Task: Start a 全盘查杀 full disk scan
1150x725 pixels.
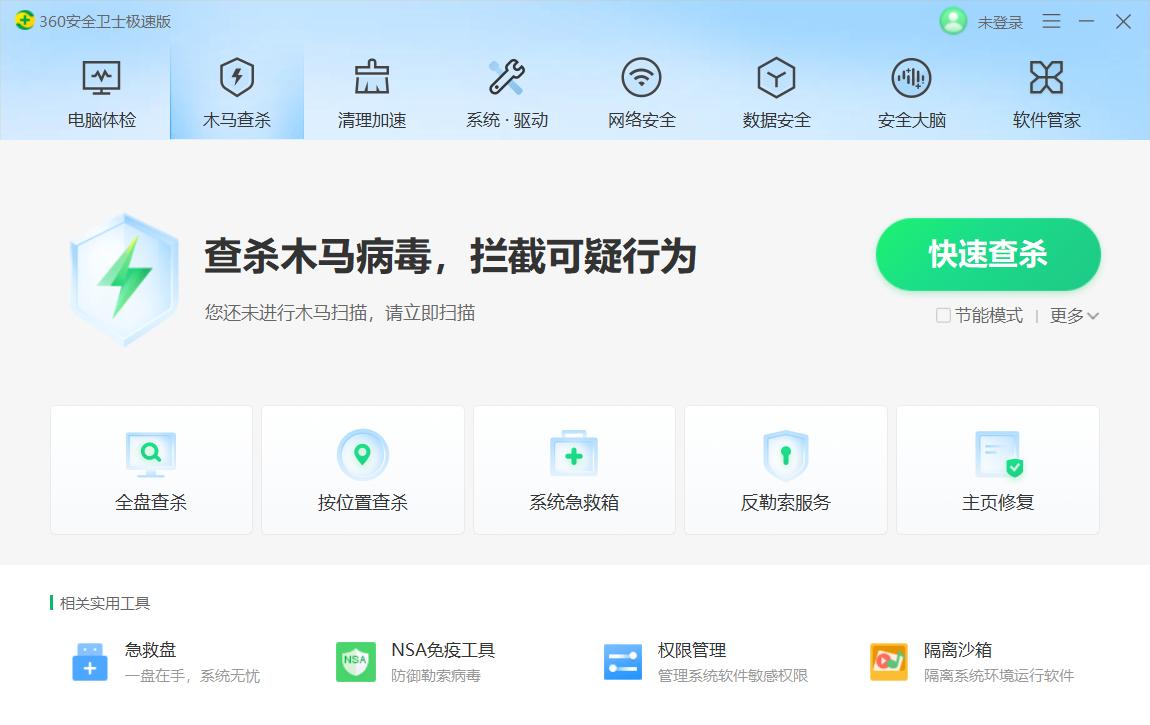Action: (150, 468)
